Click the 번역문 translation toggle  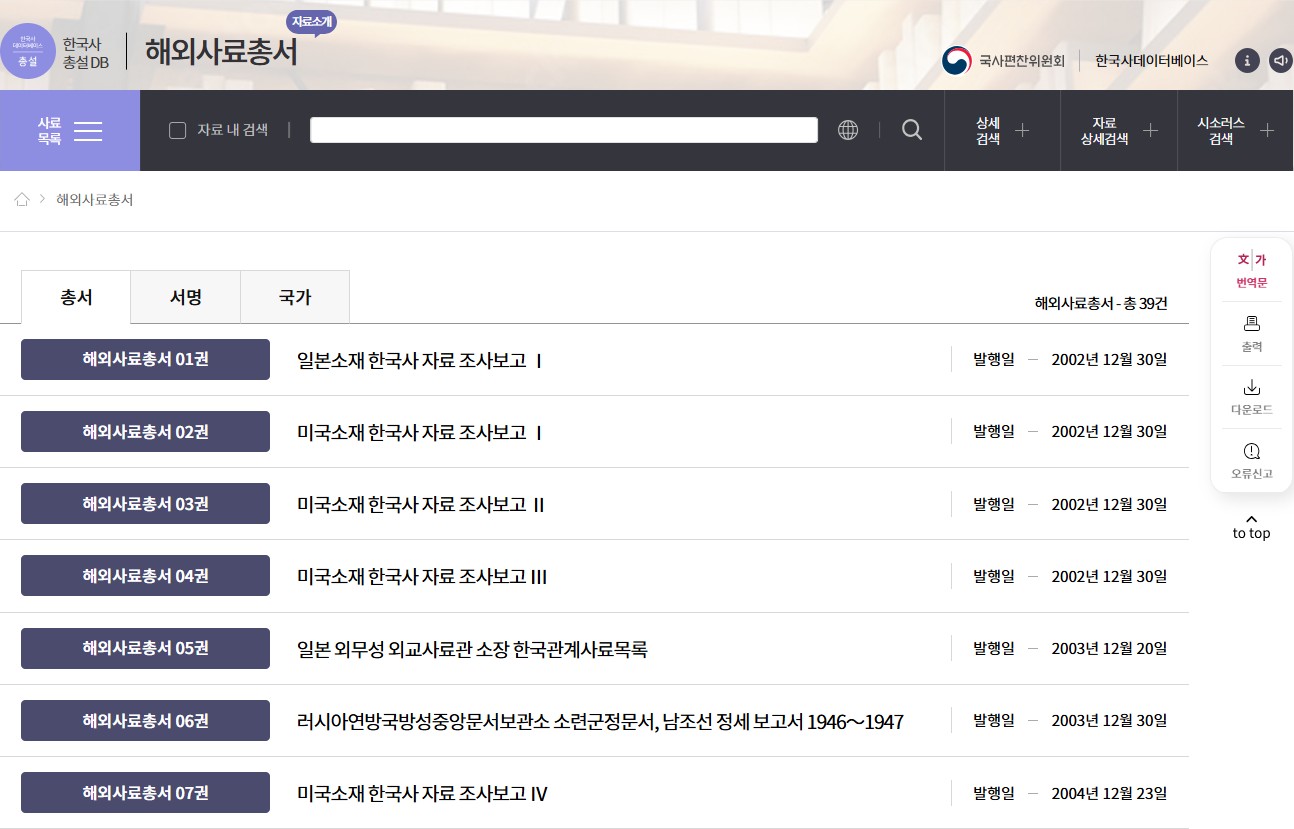click(x=1251, y=270)
